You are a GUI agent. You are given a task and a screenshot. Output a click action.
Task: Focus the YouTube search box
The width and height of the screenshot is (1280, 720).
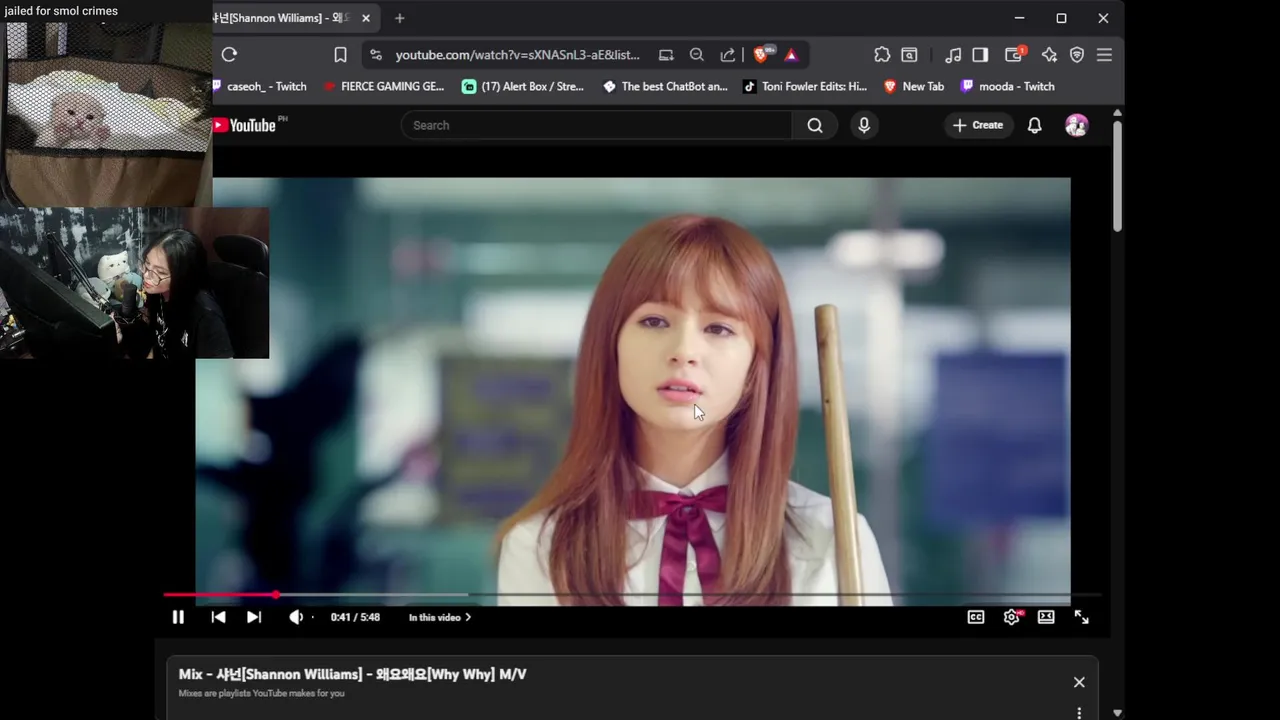tap(597, 125)
